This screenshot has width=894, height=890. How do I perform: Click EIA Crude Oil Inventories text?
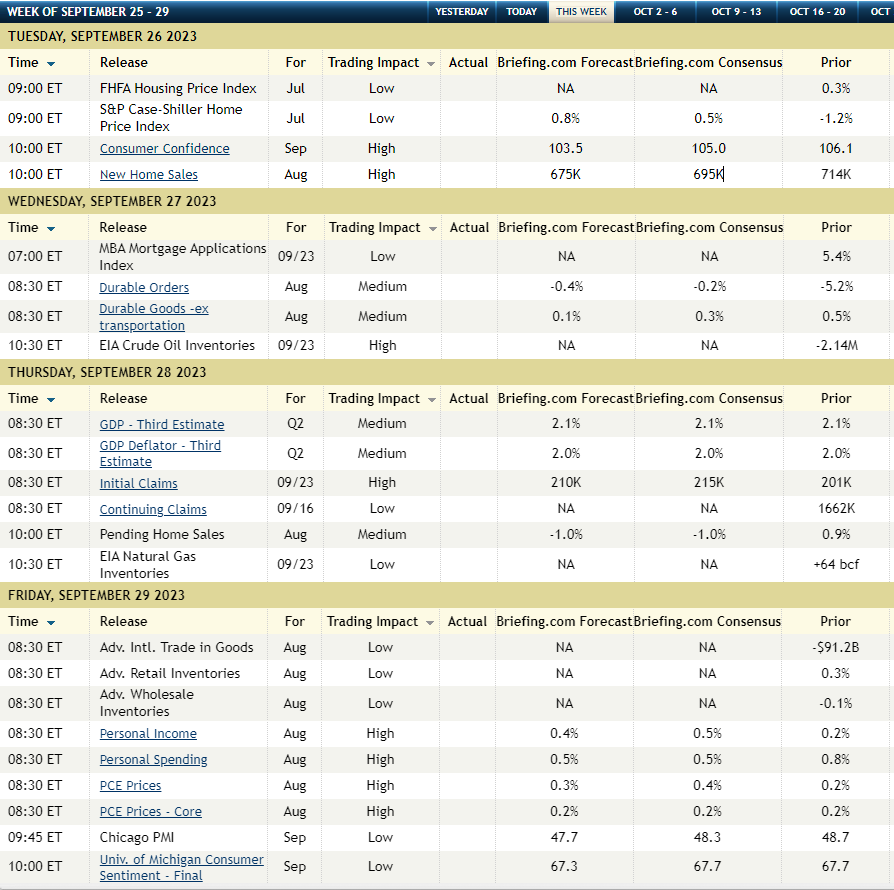click(x=177, y=346)
